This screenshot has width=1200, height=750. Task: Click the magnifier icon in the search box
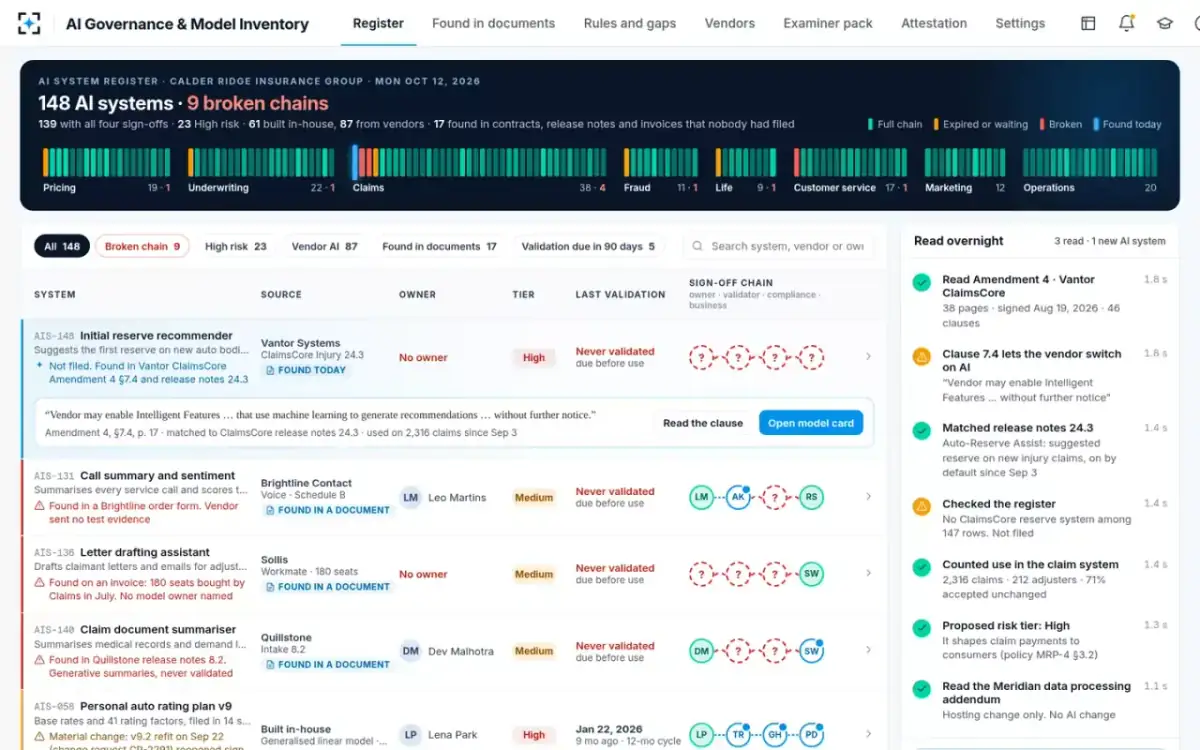(698, 246)
